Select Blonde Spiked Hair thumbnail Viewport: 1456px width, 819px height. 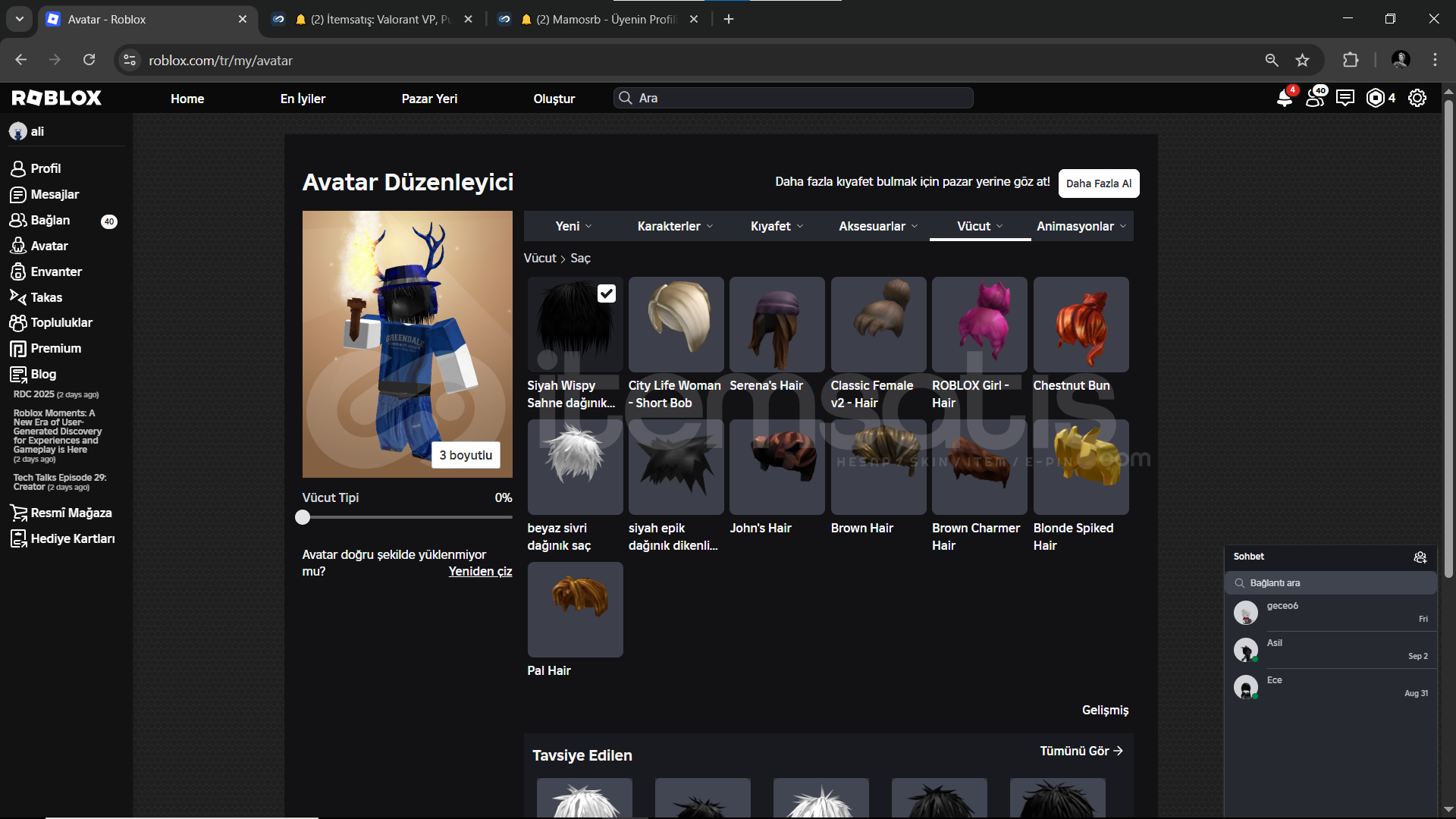click(1081, 467)
